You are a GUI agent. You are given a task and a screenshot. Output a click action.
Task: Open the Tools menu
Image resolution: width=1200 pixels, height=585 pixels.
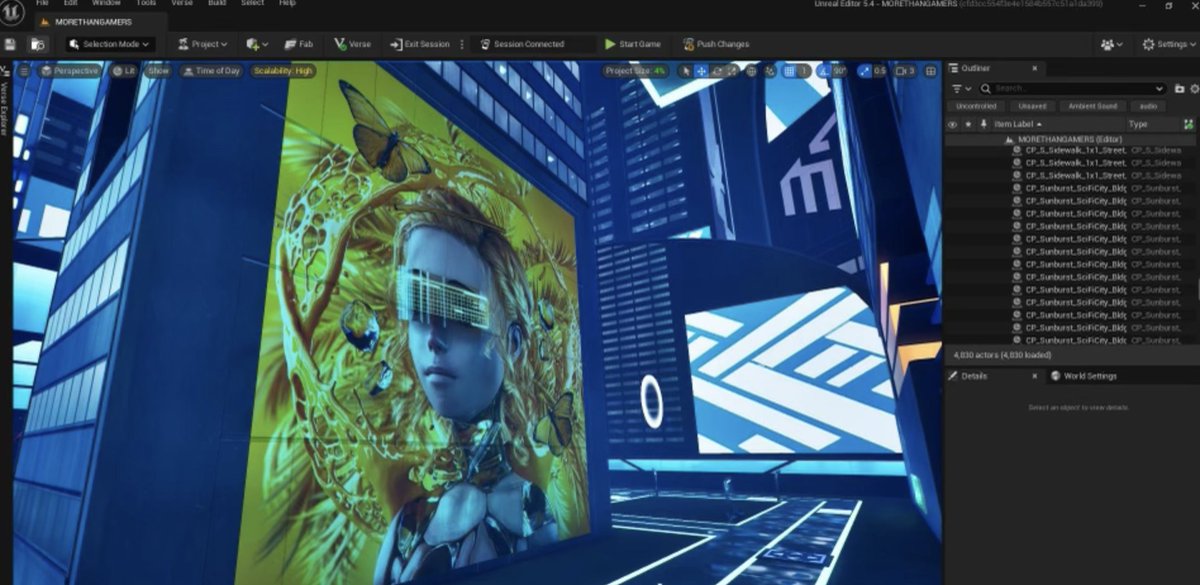click(x=146, y=3)
